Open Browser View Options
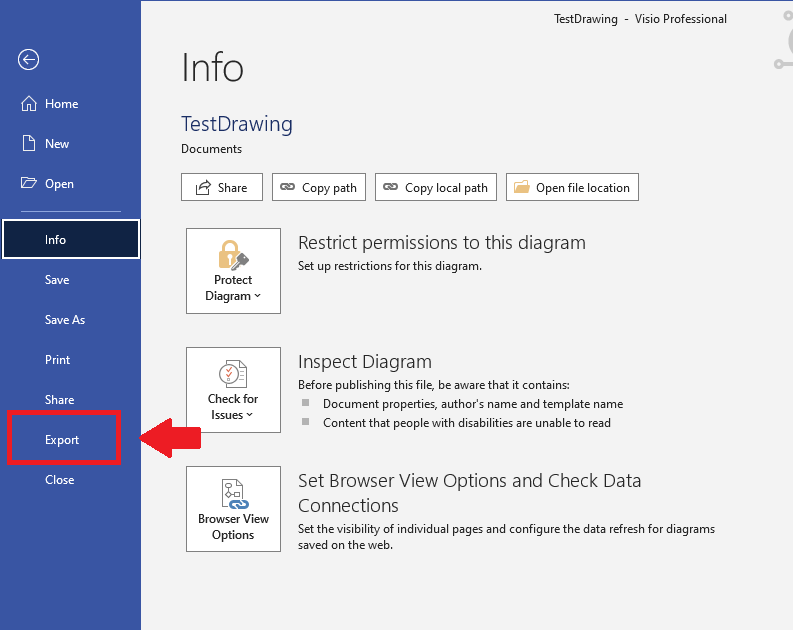This screenshot has width=793, height=630. tap(233, 509)
